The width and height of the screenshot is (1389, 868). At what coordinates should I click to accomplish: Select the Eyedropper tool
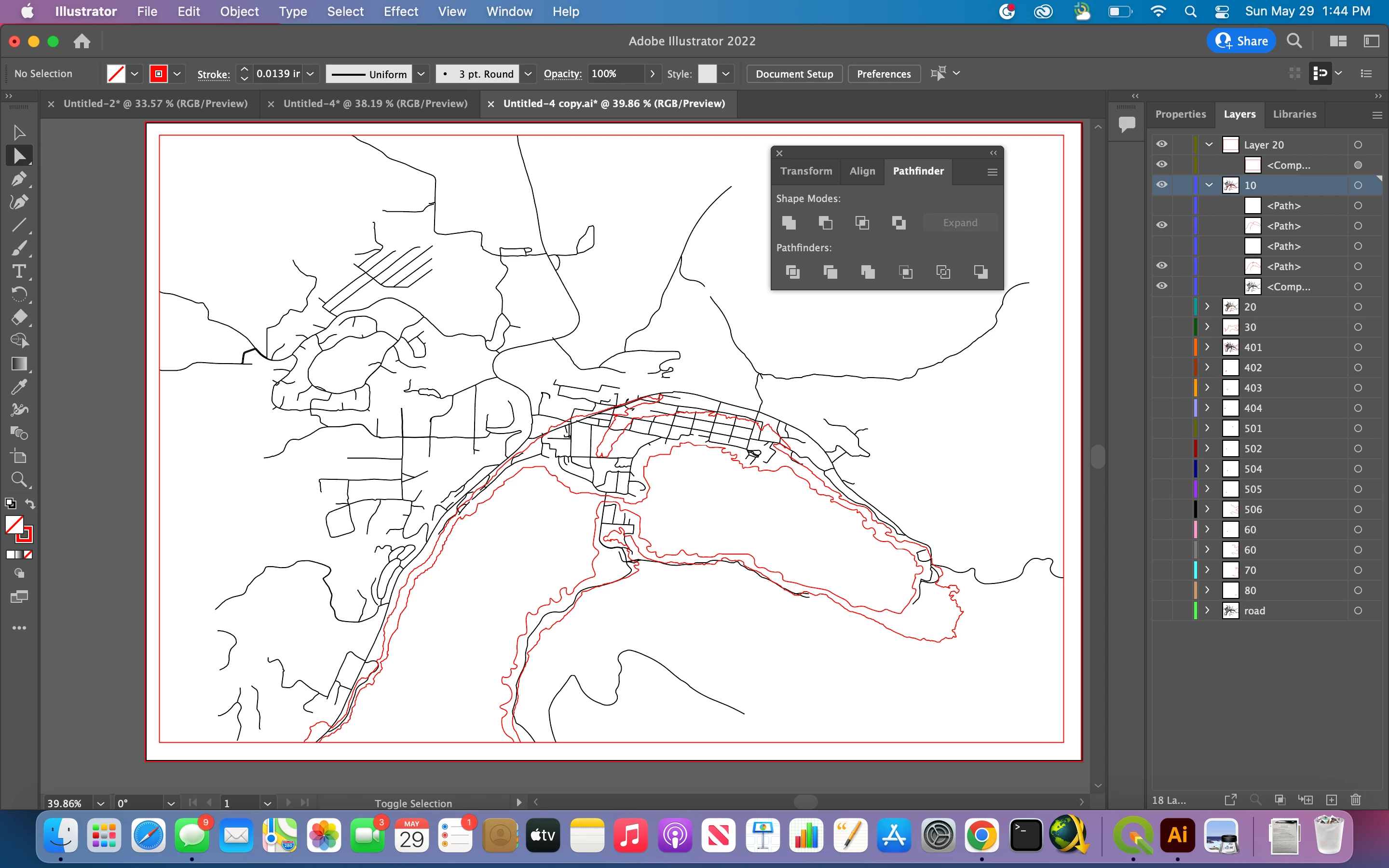click(18, 387)
